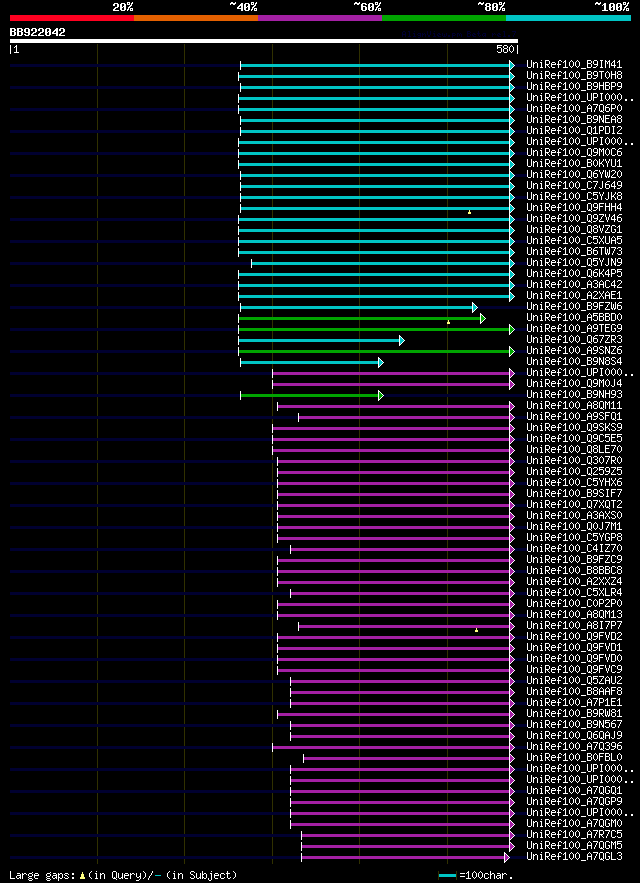The image size is (640, 883).
Task: Select hit label UniRef100_A7QGL3
Action: pyautogui.click(x=574, y=858)
